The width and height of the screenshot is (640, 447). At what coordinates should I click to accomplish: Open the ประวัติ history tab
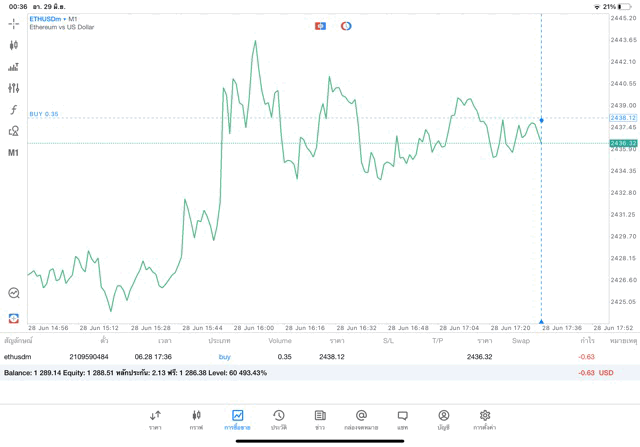pyautogui.click(x=278, y=419)
